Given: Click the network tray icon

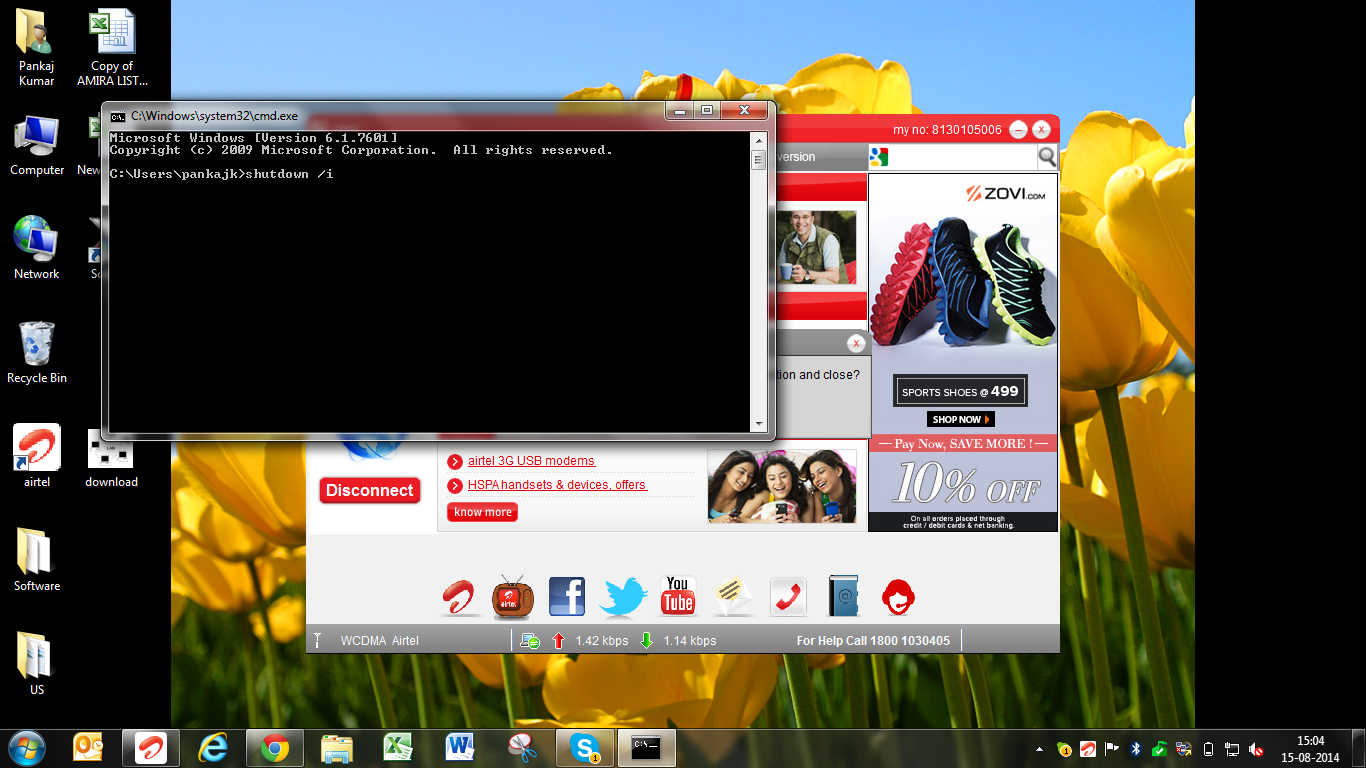Looking at the screenshot, I should pos(1232,749).
